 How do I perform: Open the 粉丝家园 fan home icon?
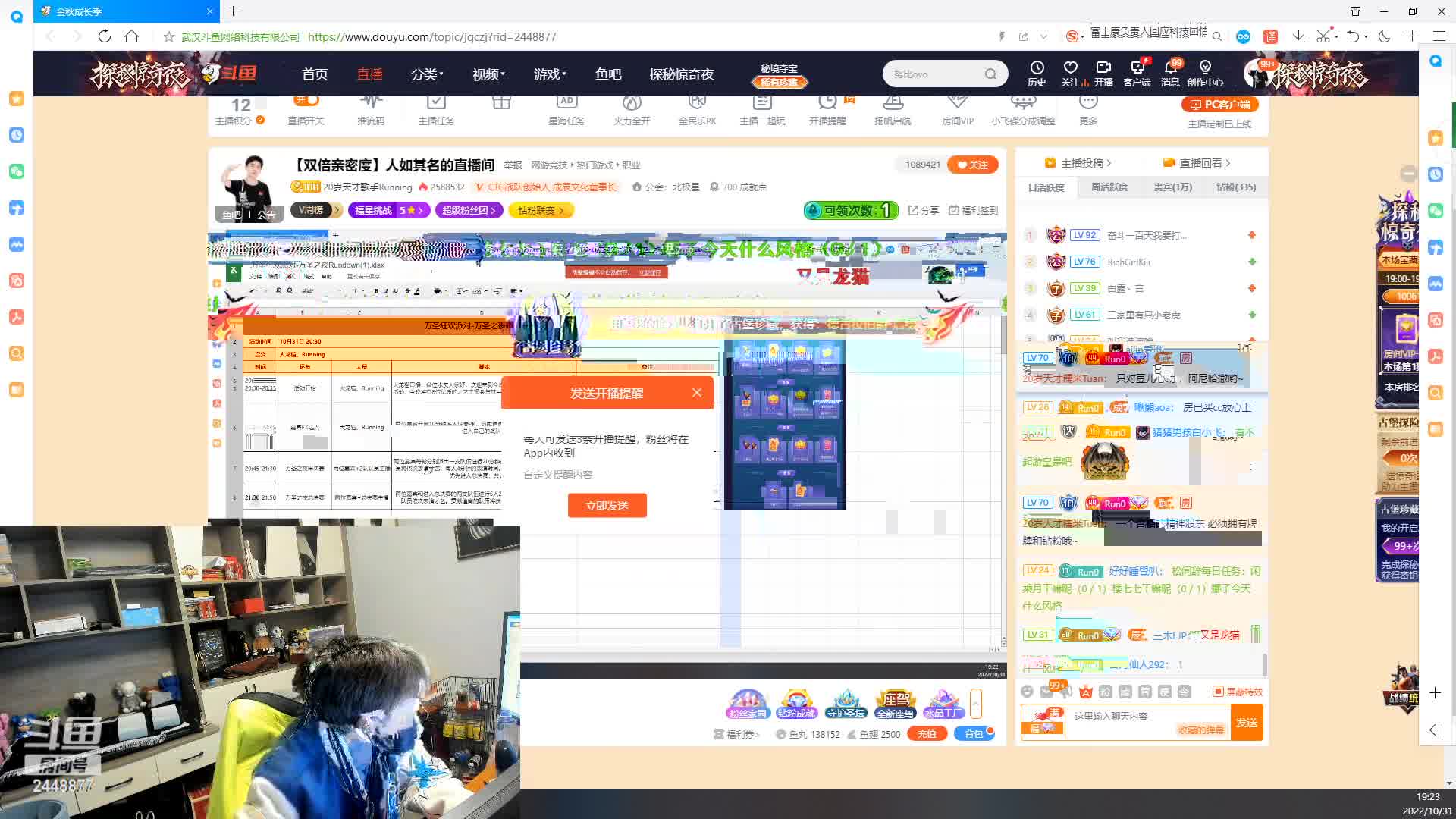[748, 703]
